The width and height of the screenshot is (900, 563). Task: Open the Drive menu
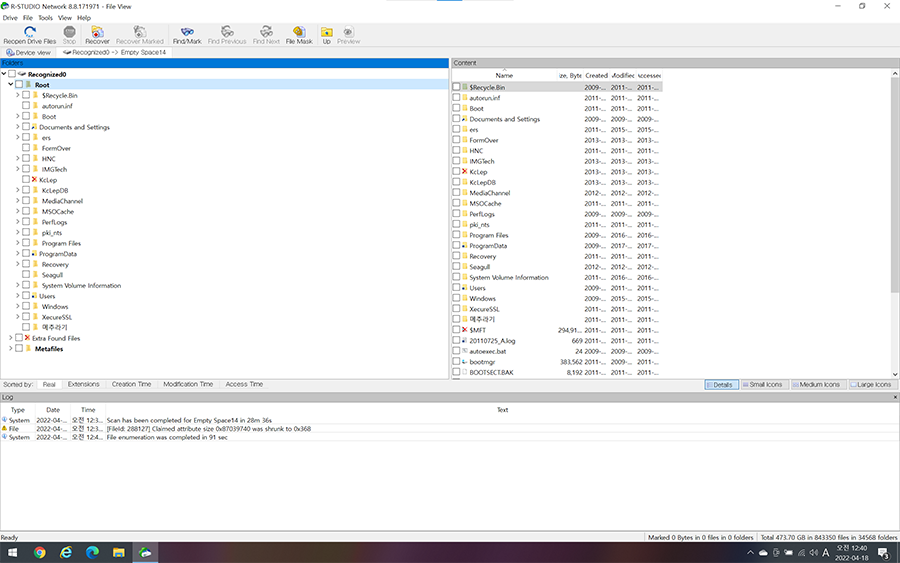[x=10, y=18]
